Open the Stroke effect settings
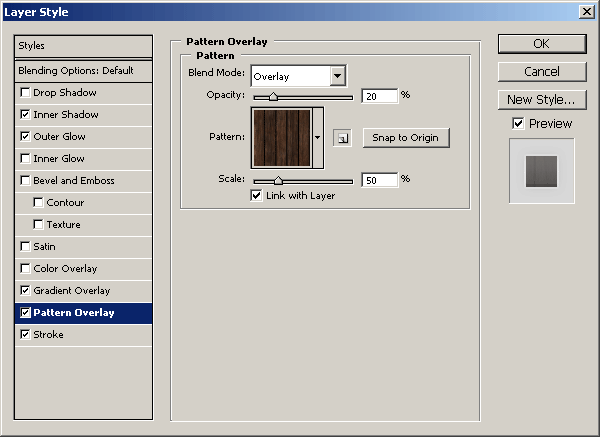Viewport: 600px width, 437px height. pos(83,335)
